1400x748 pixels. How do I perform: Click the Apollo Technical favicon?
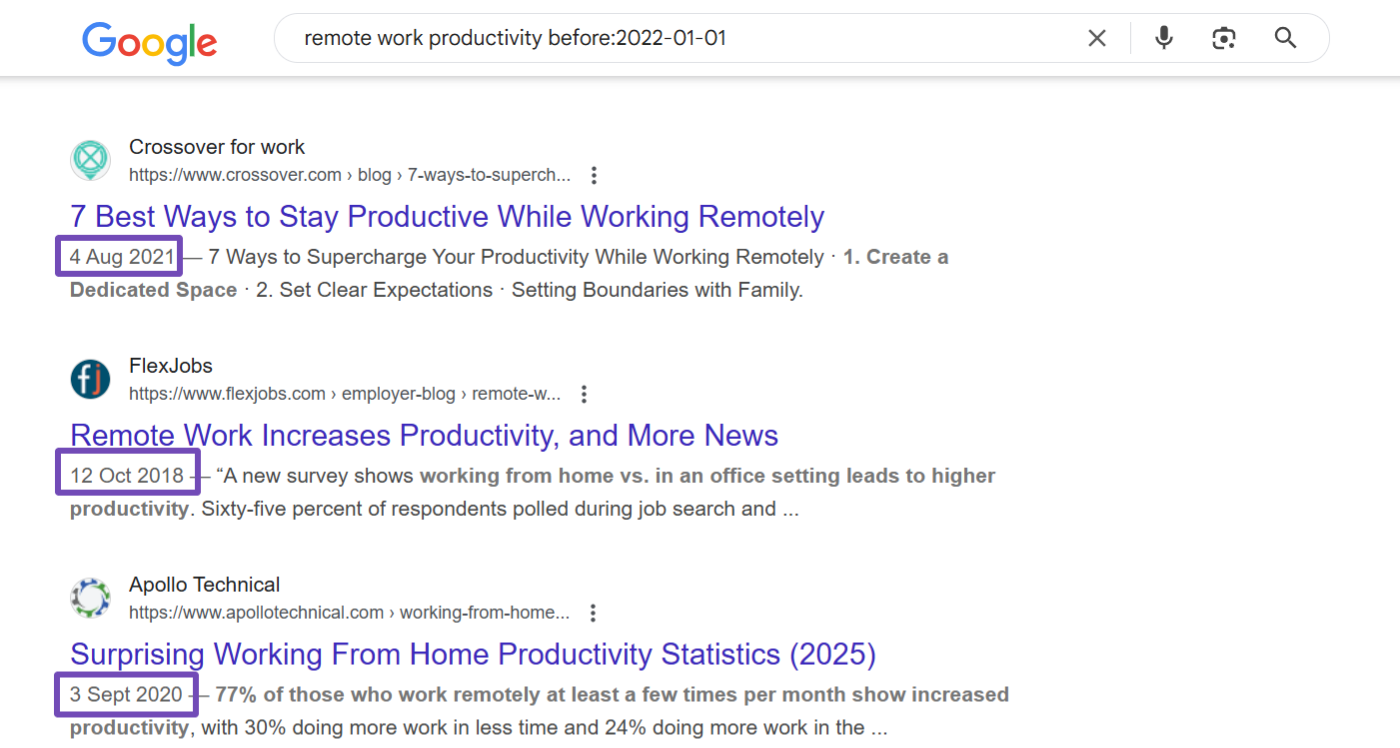coord(91,598)
